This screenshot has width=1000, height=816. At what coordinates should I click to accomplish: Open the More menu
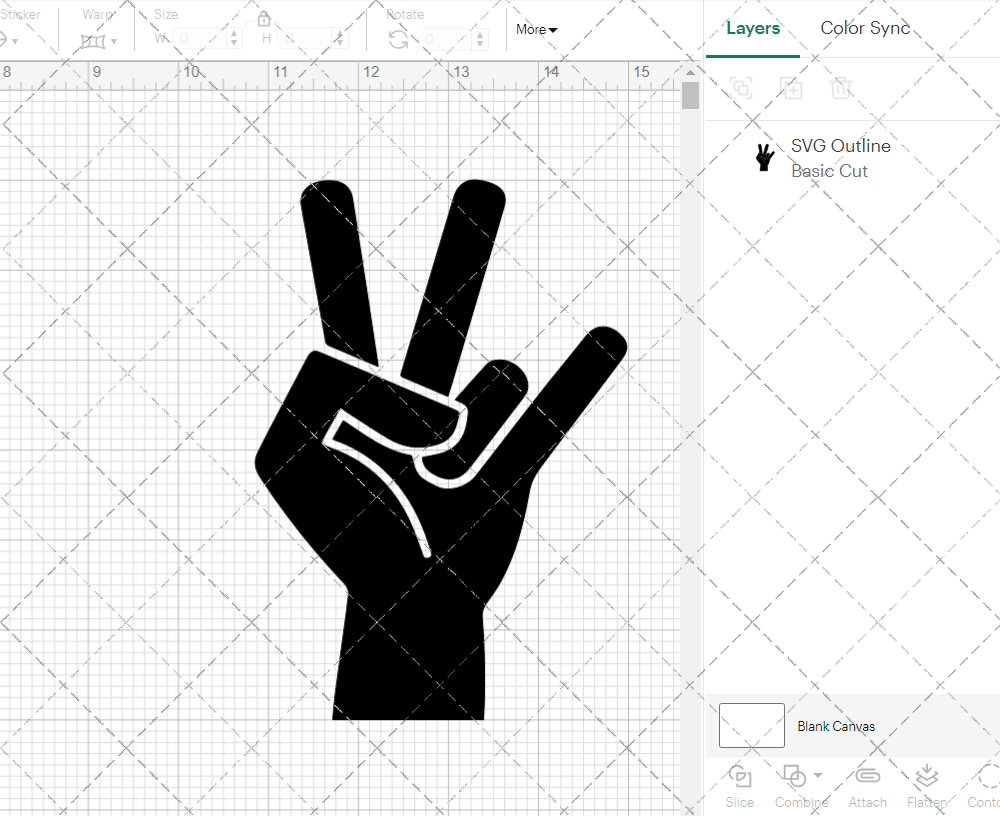(536, 30)
